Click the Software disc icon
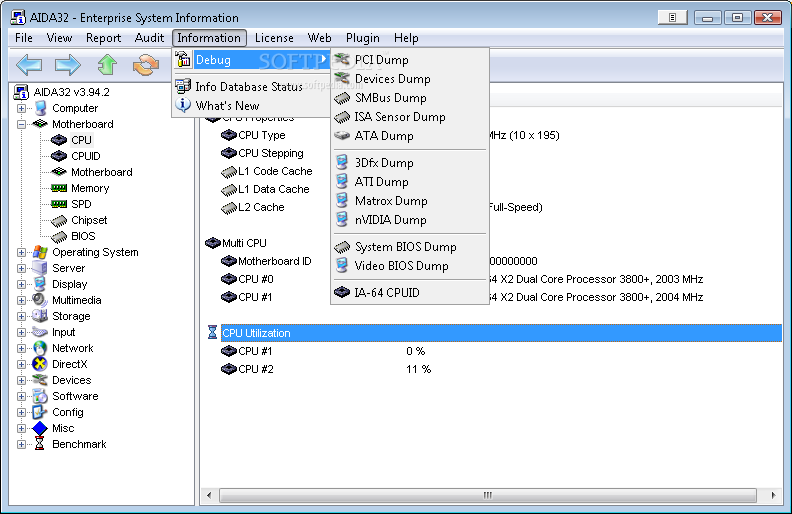 coord(40,396)
